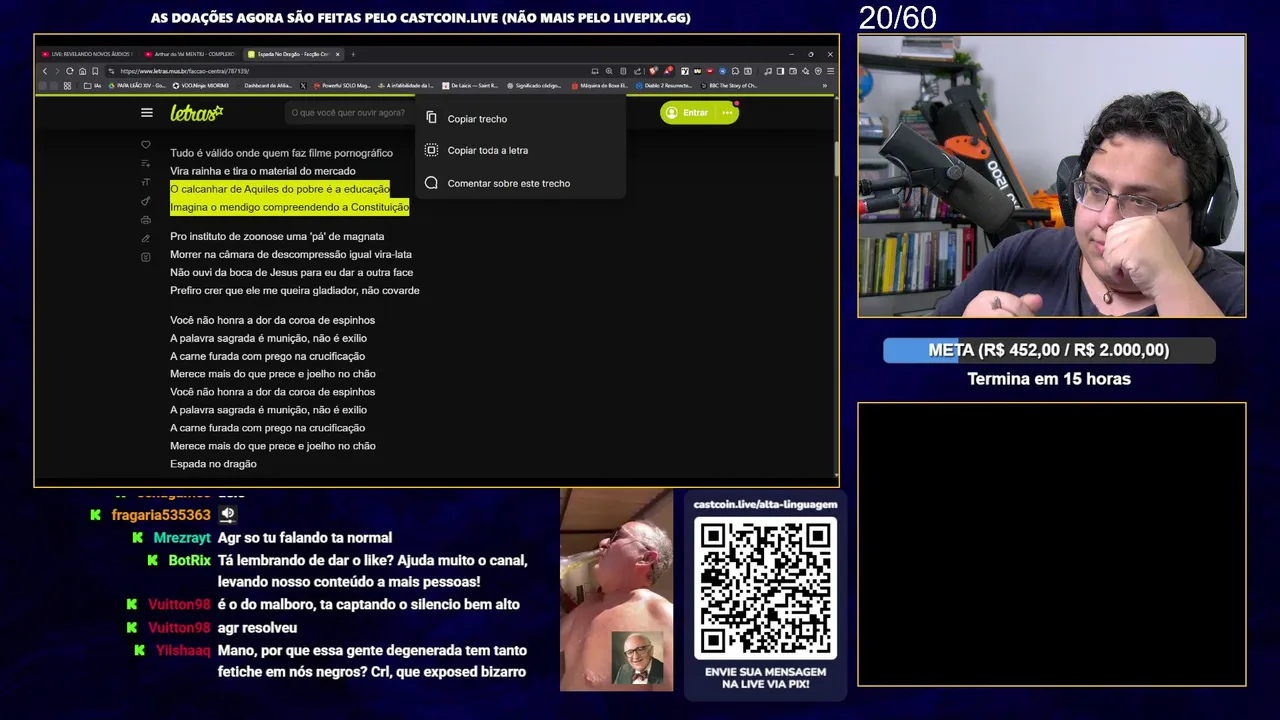Switch to the LIVE: REVELANDO NOVOS ÁUDIOS tab
This screenshot has width=1280, height=720.
[x=88, y=54]
